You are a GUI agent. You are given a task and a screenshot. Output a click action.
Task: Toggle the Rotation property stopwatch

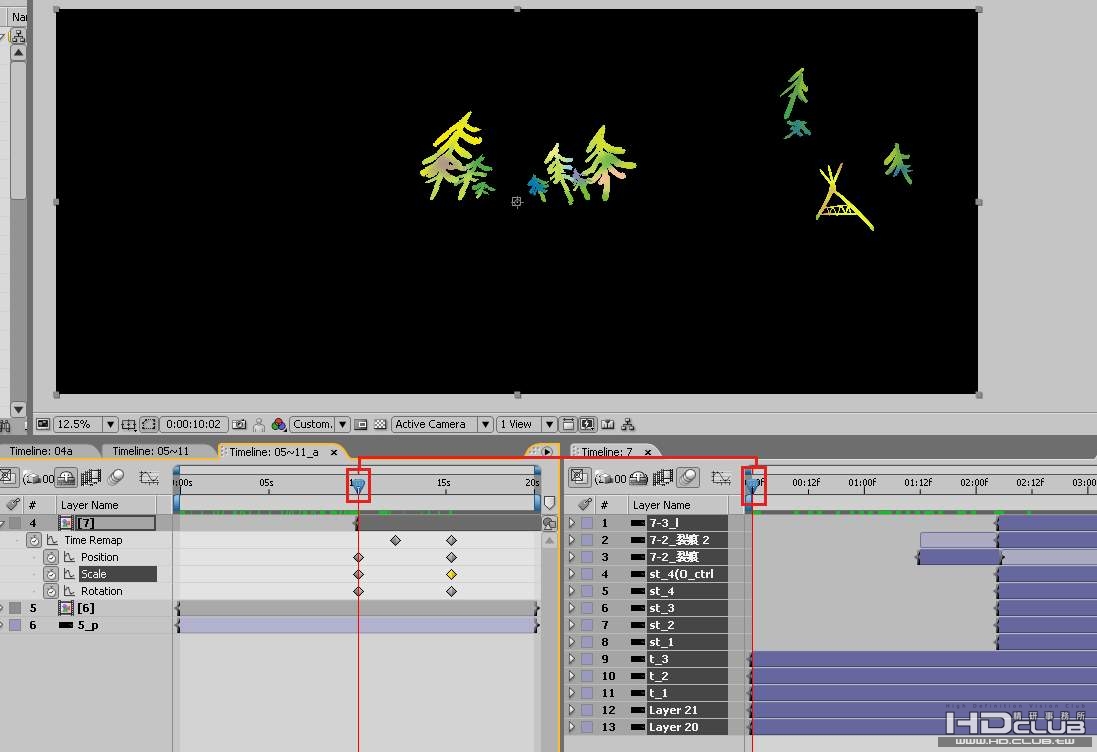click(50, 591)
